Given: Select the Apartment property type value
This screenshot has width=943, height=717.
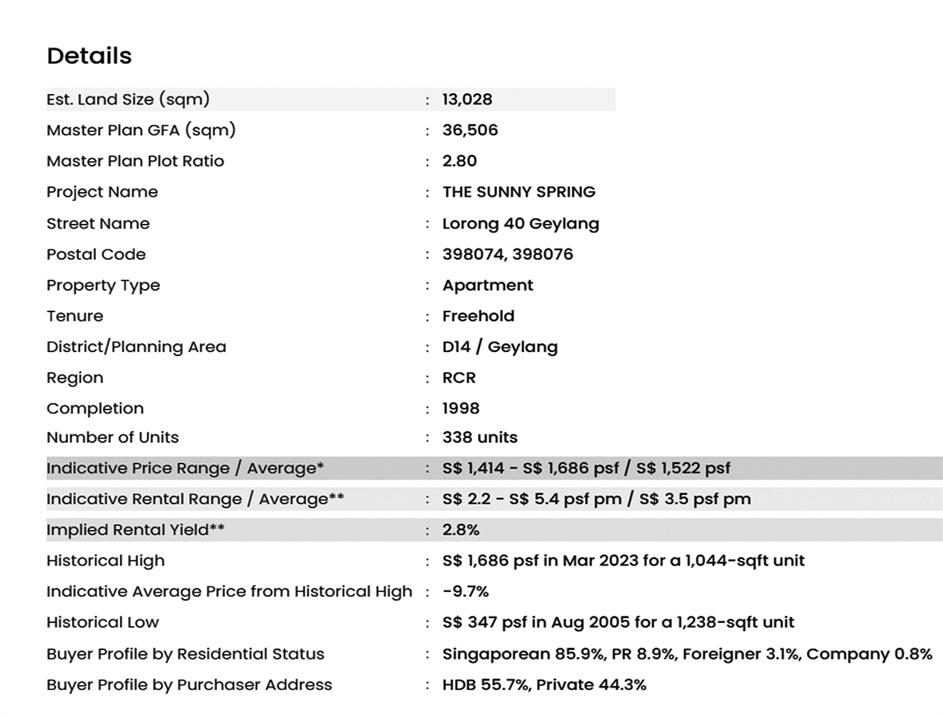Looking at the screenshot, I should pyautogui.click(x=487, y=285).
